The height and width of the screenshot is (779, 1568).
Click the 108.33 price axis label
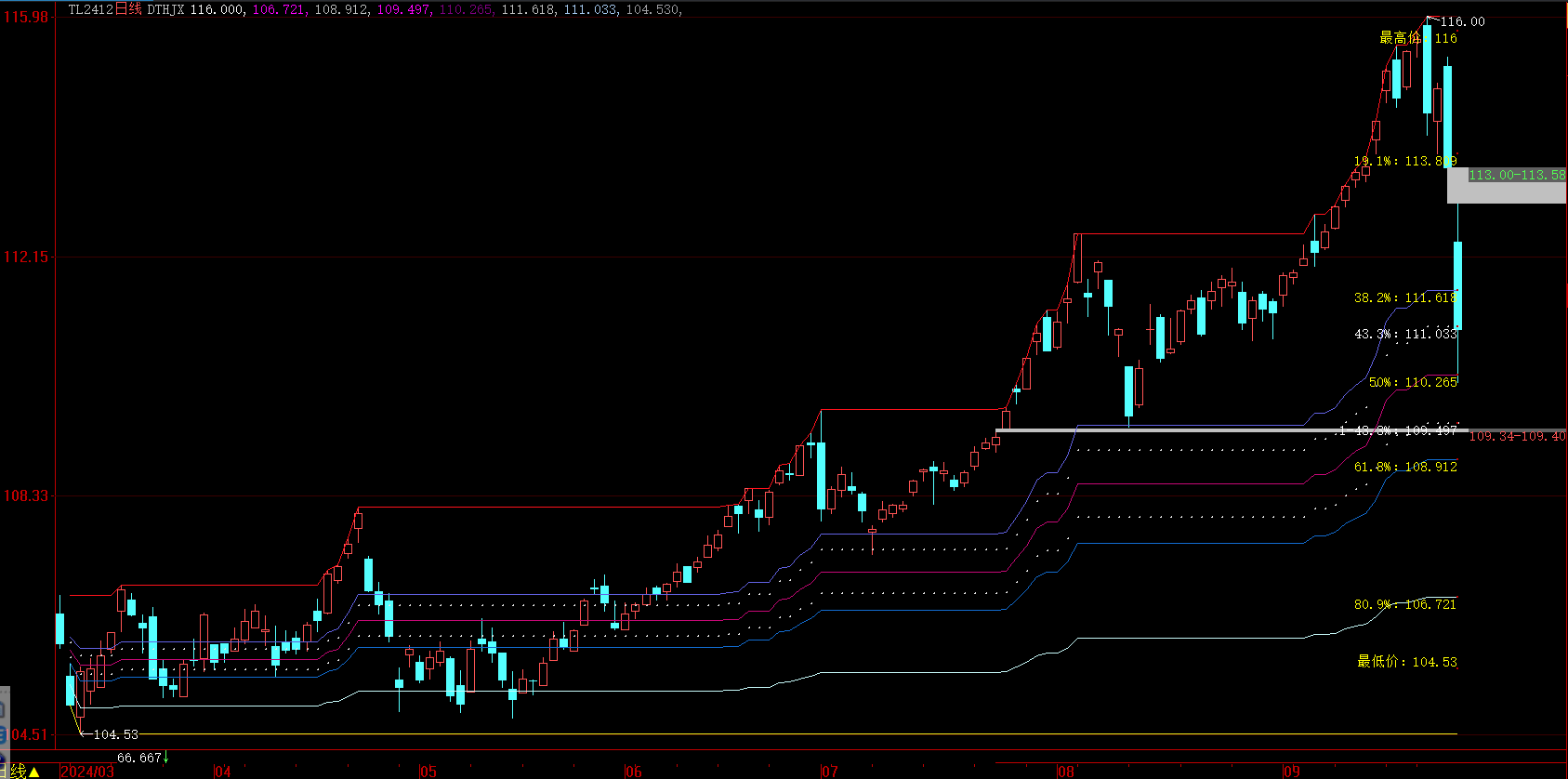(26, 495)
